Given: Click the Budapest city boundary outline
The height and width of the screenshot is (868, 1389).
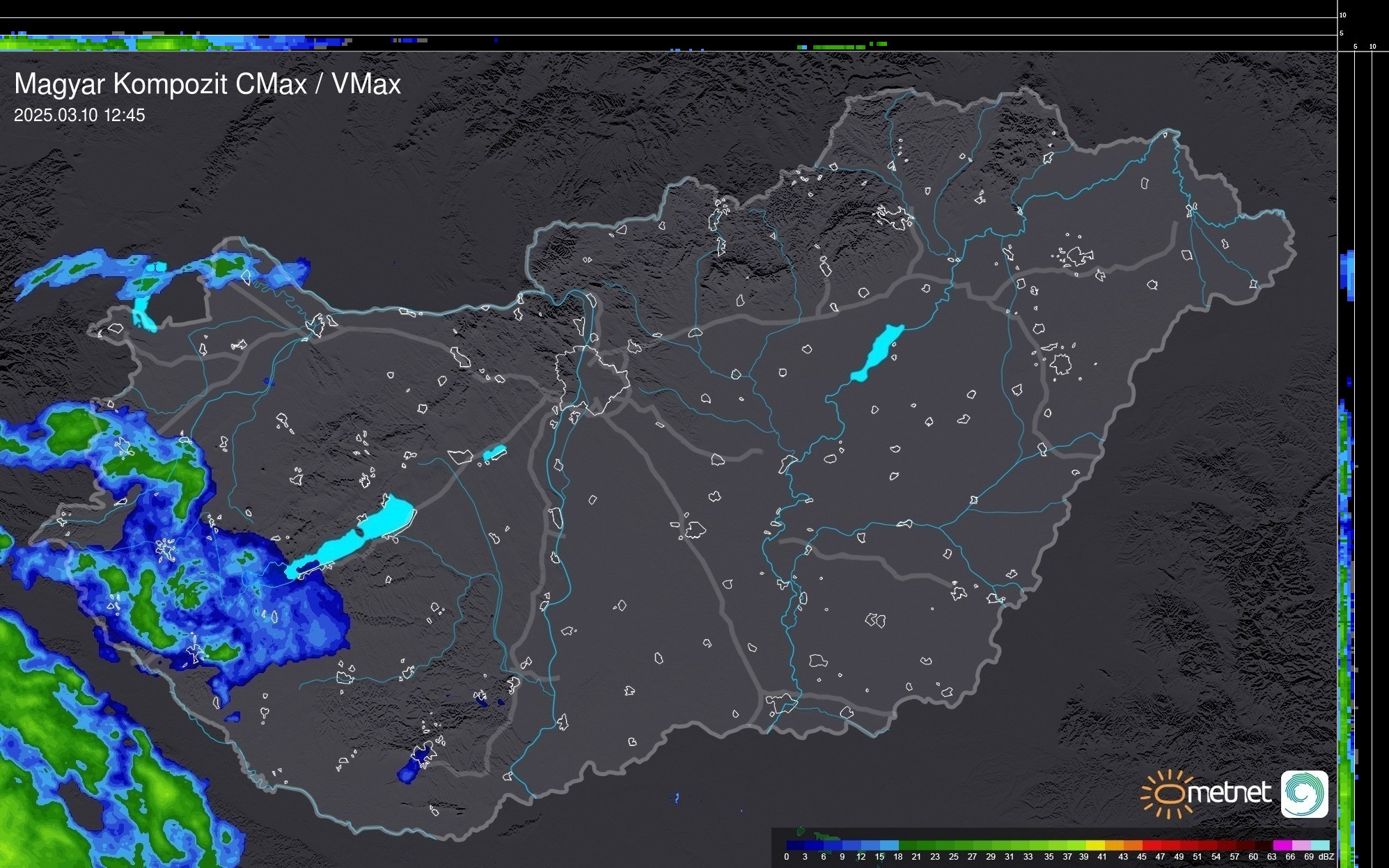Looking at the screenshot, I should (592, 379).
